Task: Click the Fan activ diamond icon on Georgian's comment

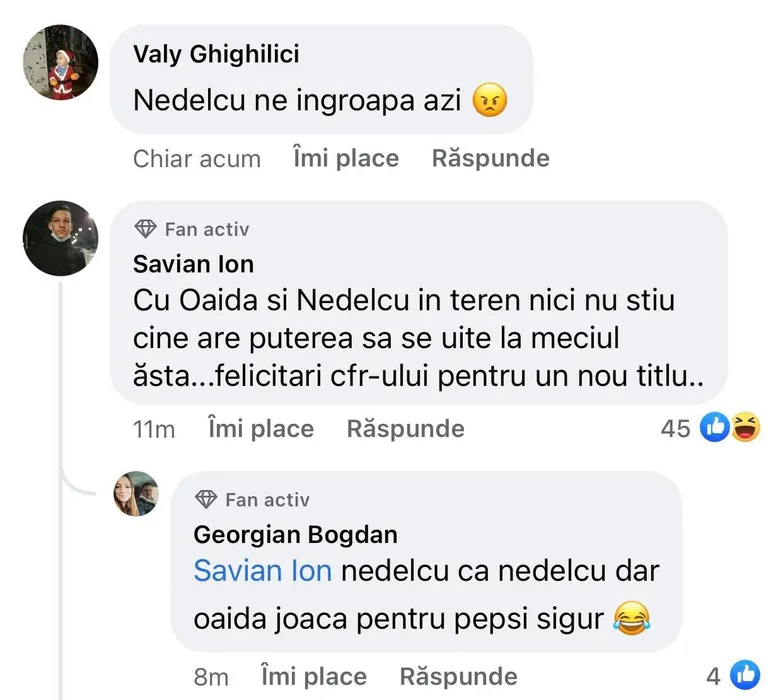Action: 207,499
